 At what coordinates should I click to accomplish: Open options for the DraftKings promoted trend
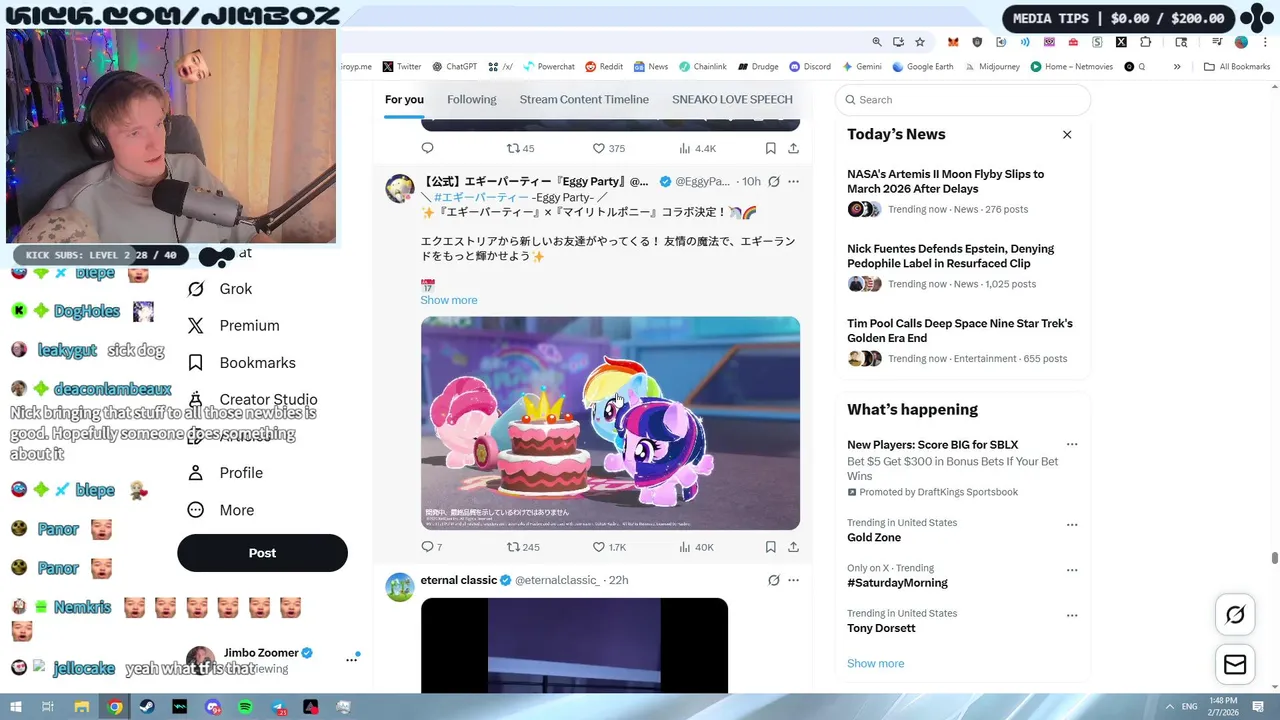click(1072, 444)
